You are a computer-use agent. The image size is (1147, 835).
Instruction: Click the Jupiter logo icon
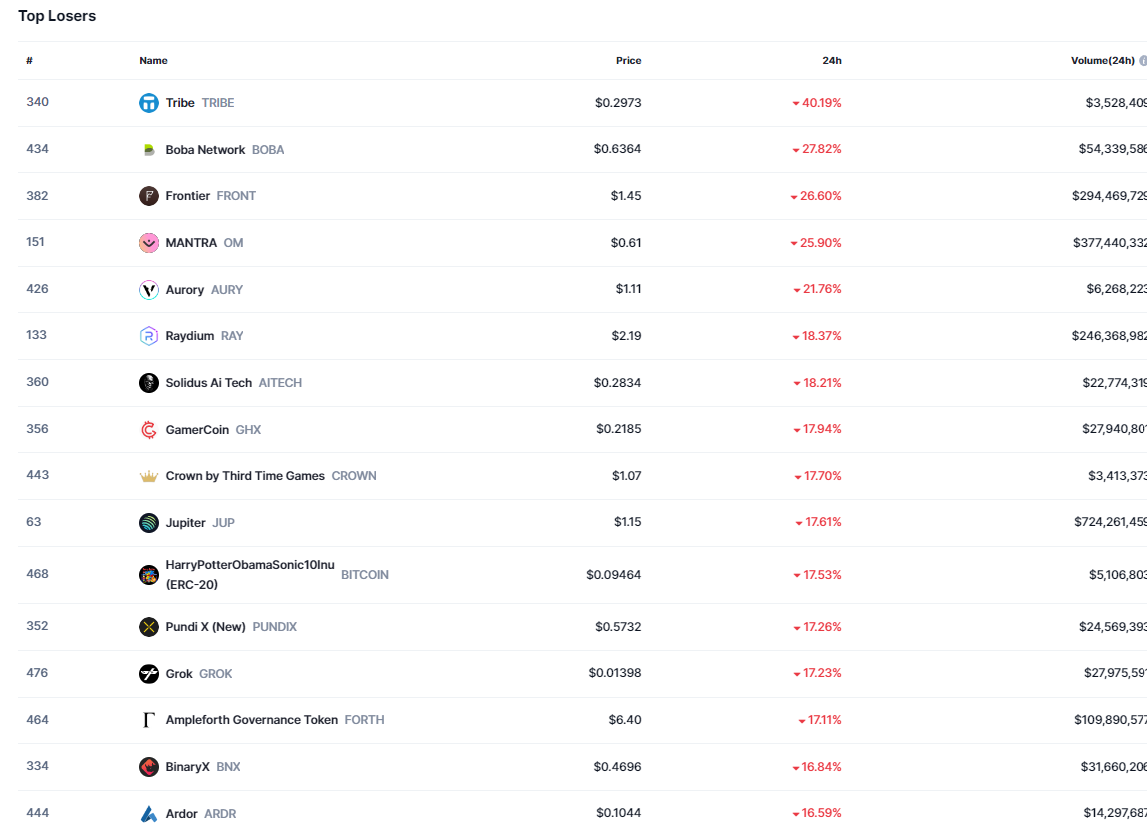[x=149, y=523]
